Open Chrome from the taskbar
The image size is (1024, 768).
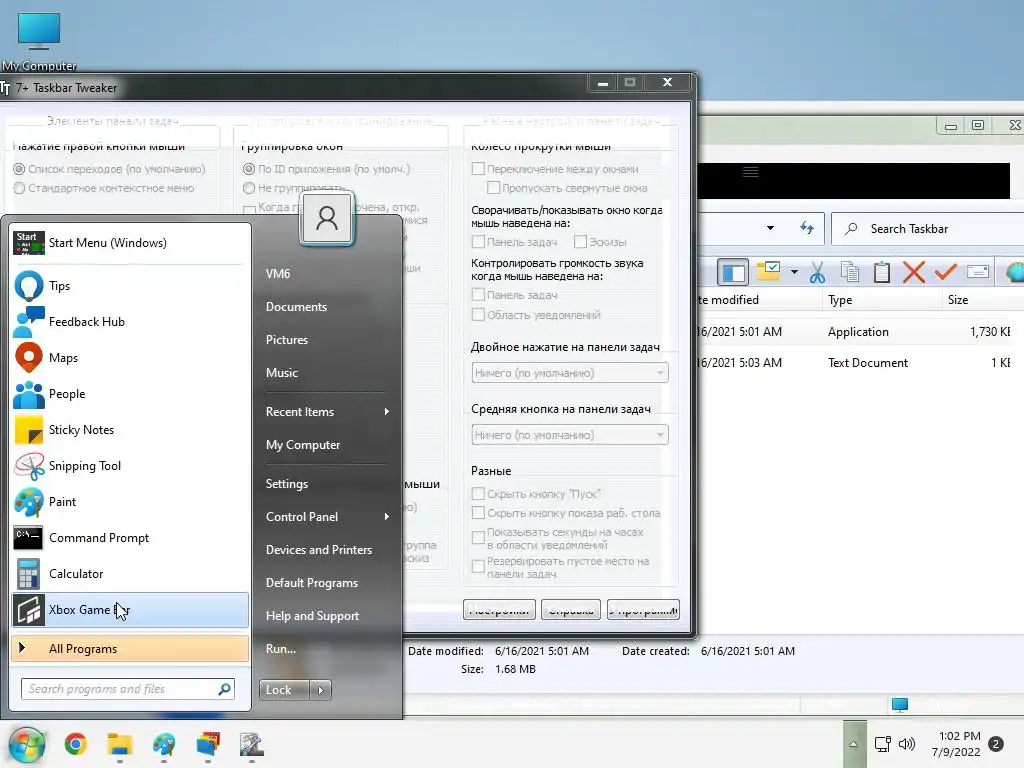[76, 744]
